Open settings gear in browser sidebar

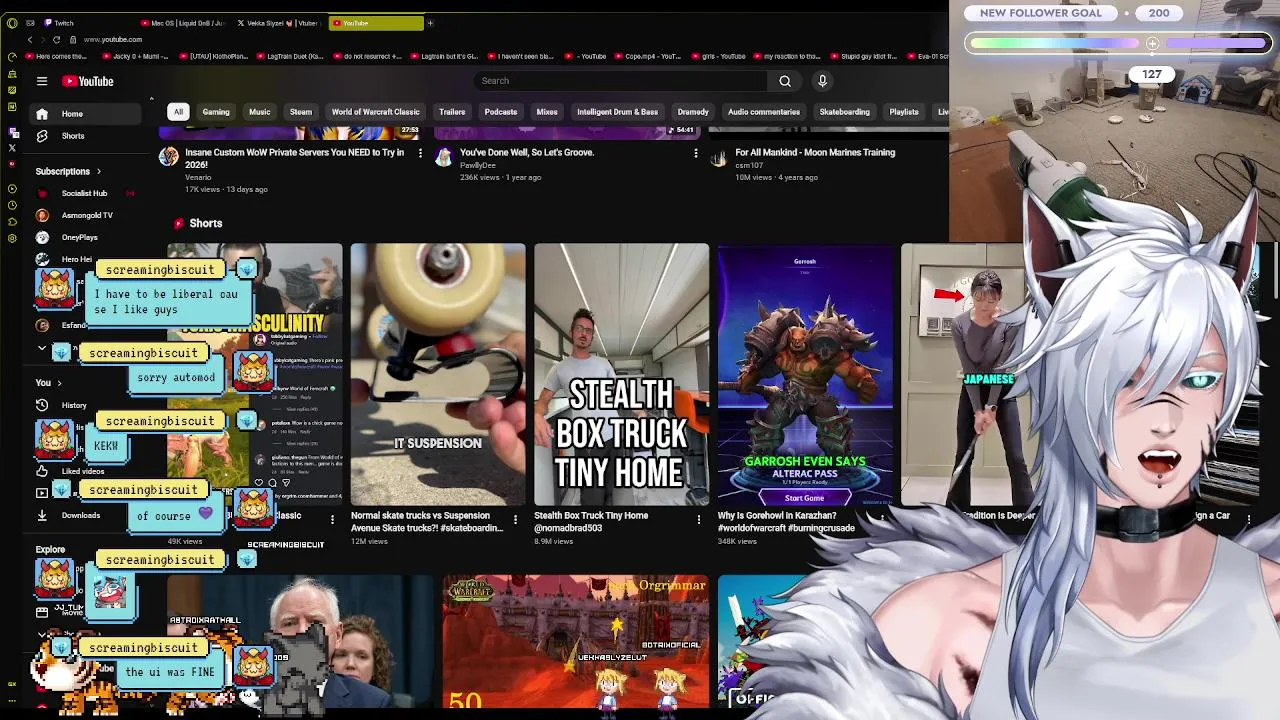[12, 238]
